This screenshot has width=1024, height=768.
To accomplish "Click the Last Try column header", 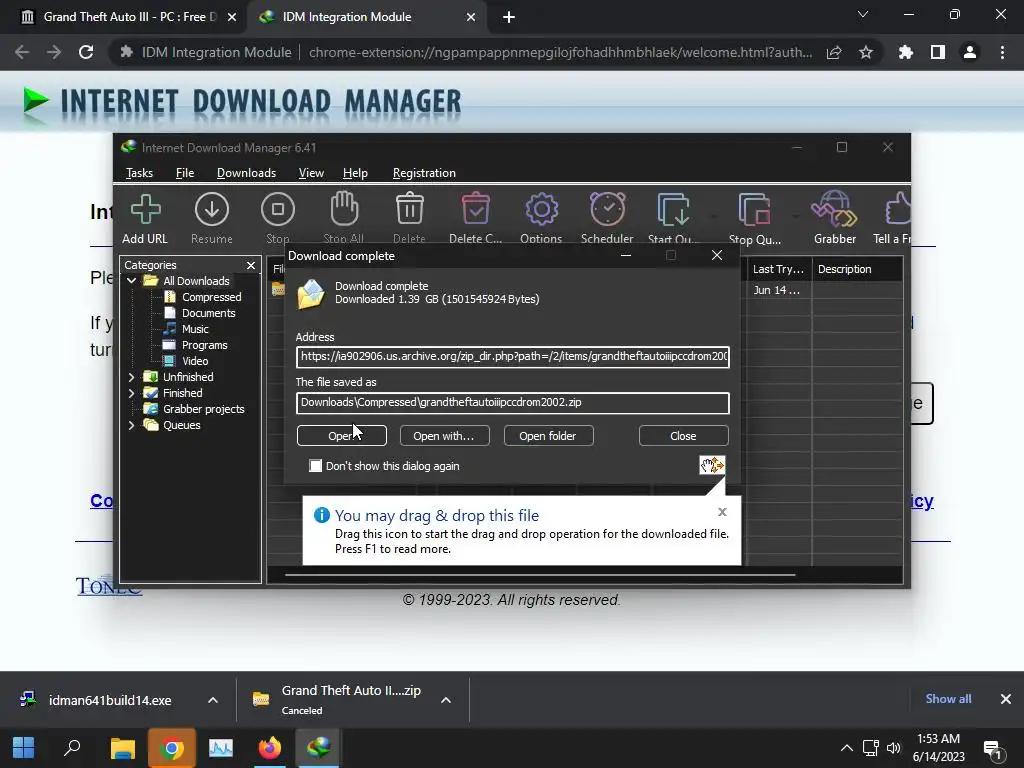I will (x=778, y=269).
